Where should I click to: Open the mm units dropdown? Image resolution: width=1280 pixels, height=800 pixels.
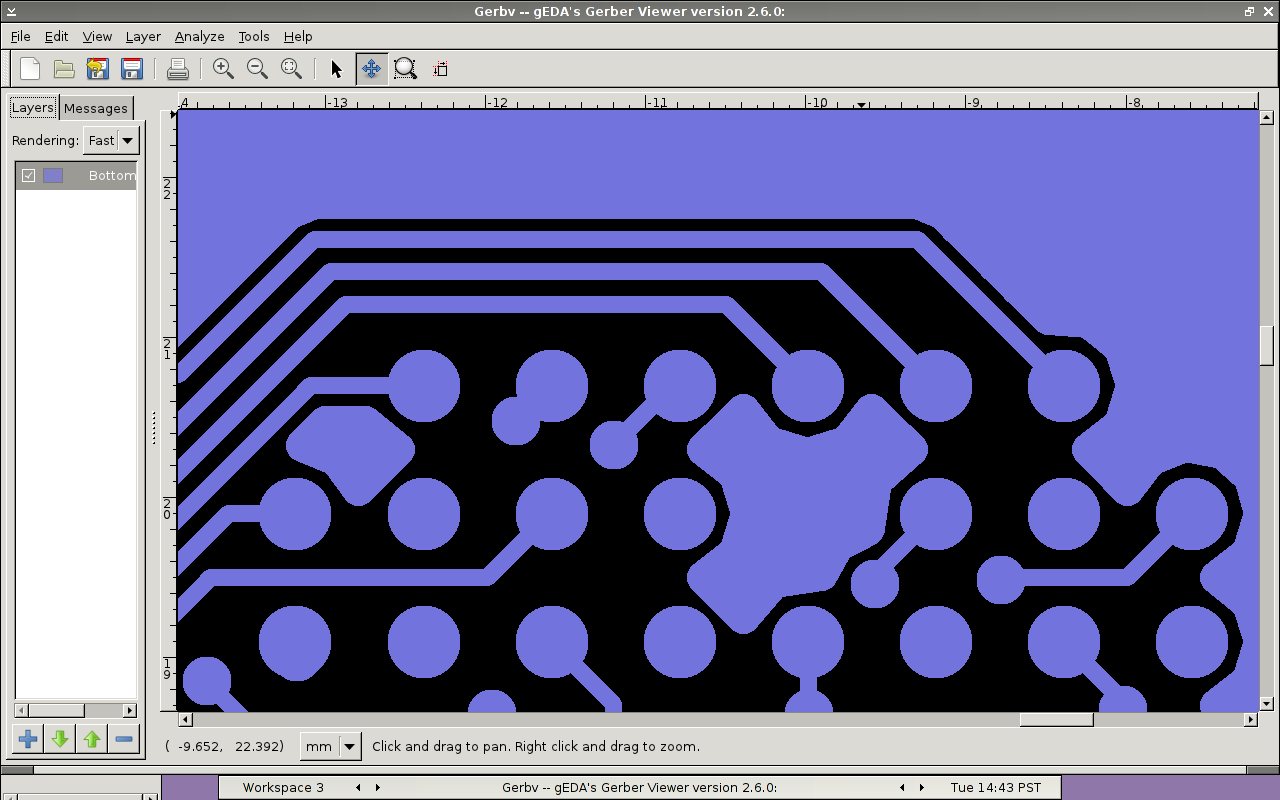coord(330,746)
